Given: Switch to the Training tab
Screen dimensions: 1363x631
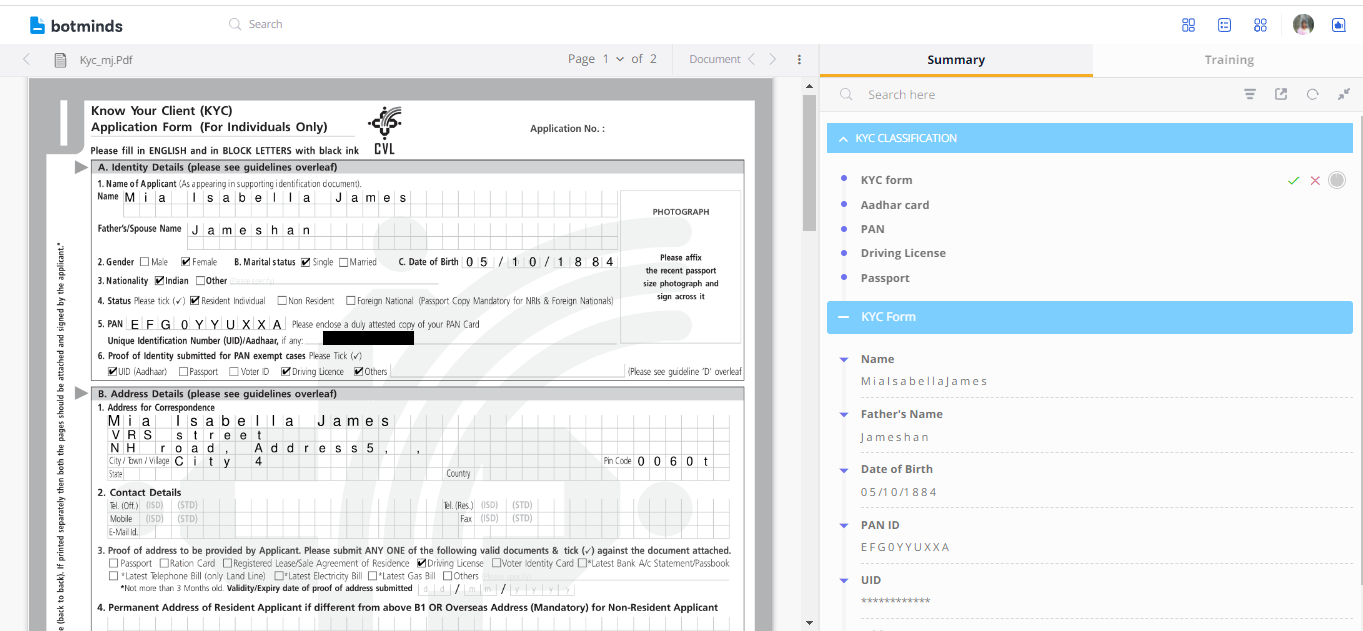Looking at the screenshot, I should pyautogui.click(x=1229, y=60).
